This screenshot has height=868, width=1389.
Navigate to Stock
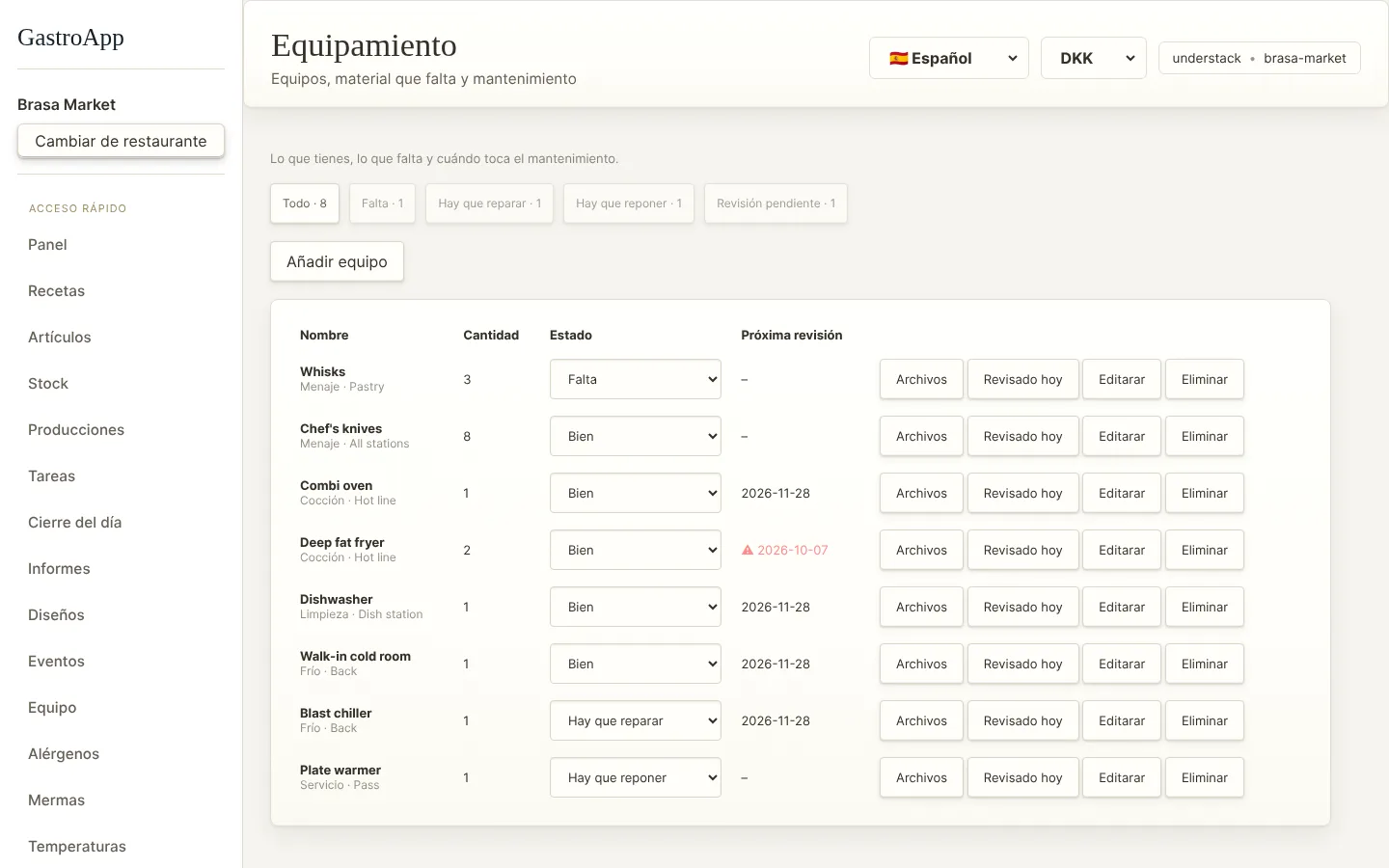click(x=48, y=384)
